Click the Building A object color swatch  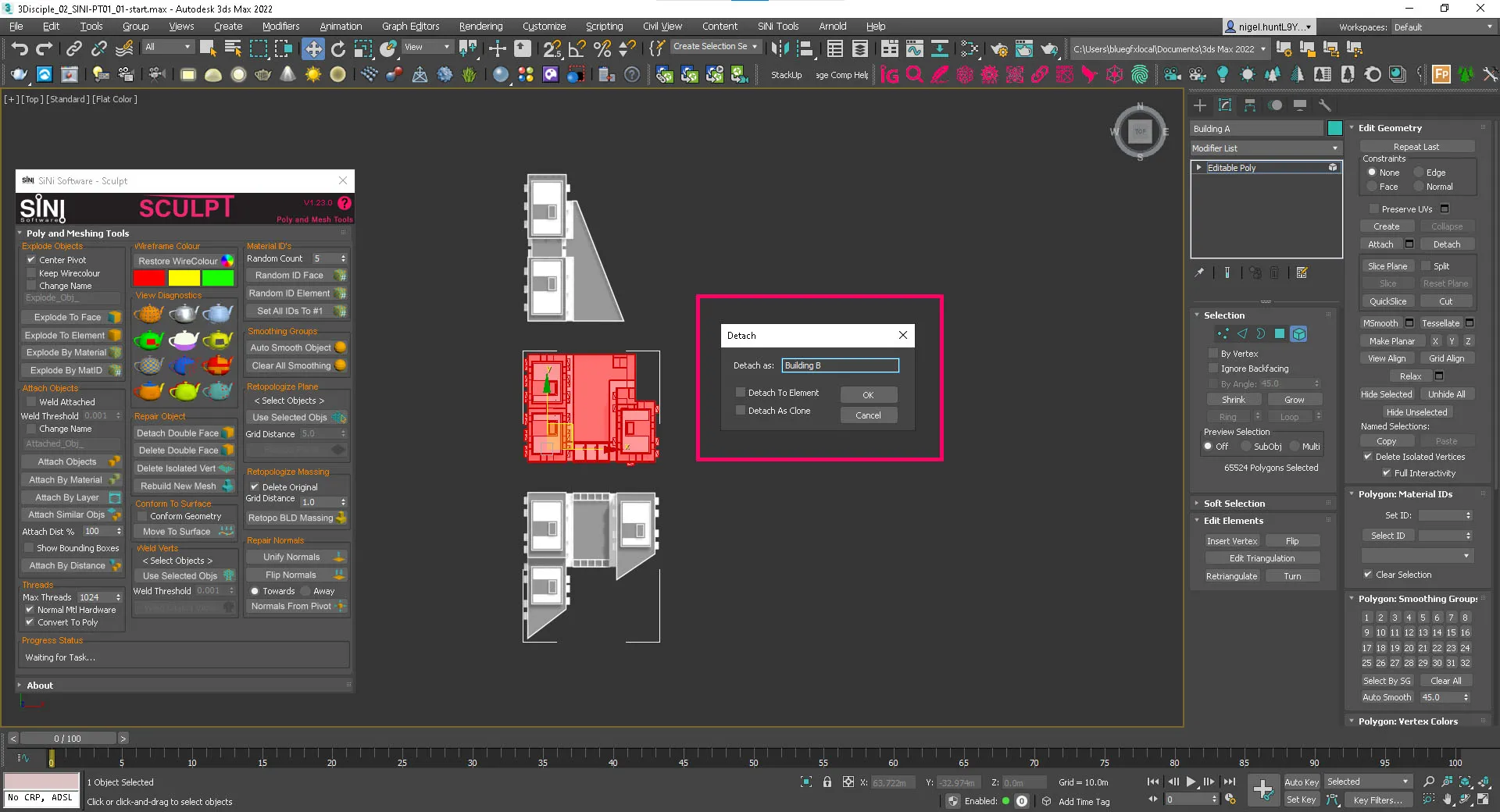click(x=1334, y=129)
